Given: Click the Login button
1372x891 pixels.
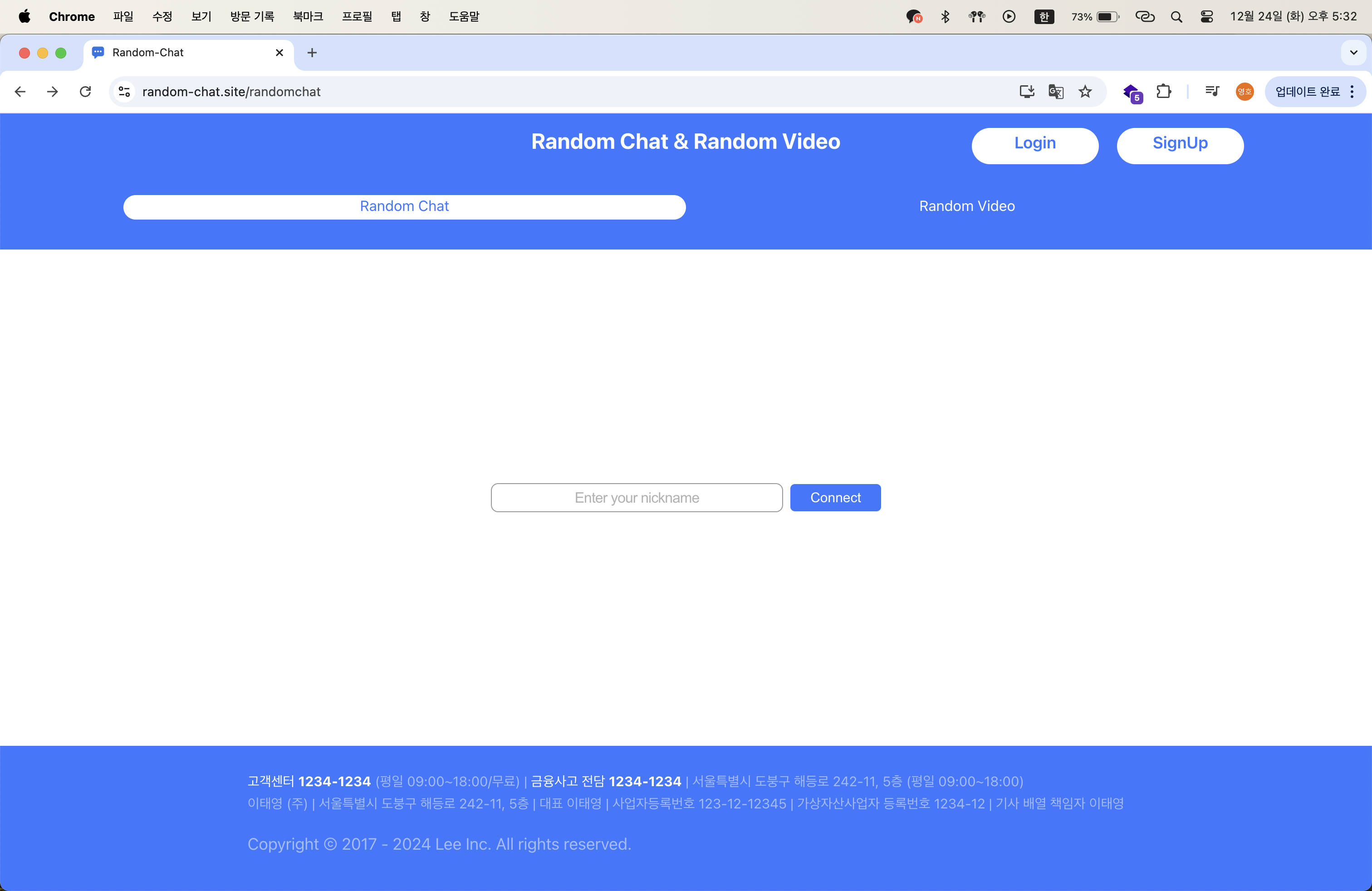Looking at the screenshot, I should [1035, 146].
